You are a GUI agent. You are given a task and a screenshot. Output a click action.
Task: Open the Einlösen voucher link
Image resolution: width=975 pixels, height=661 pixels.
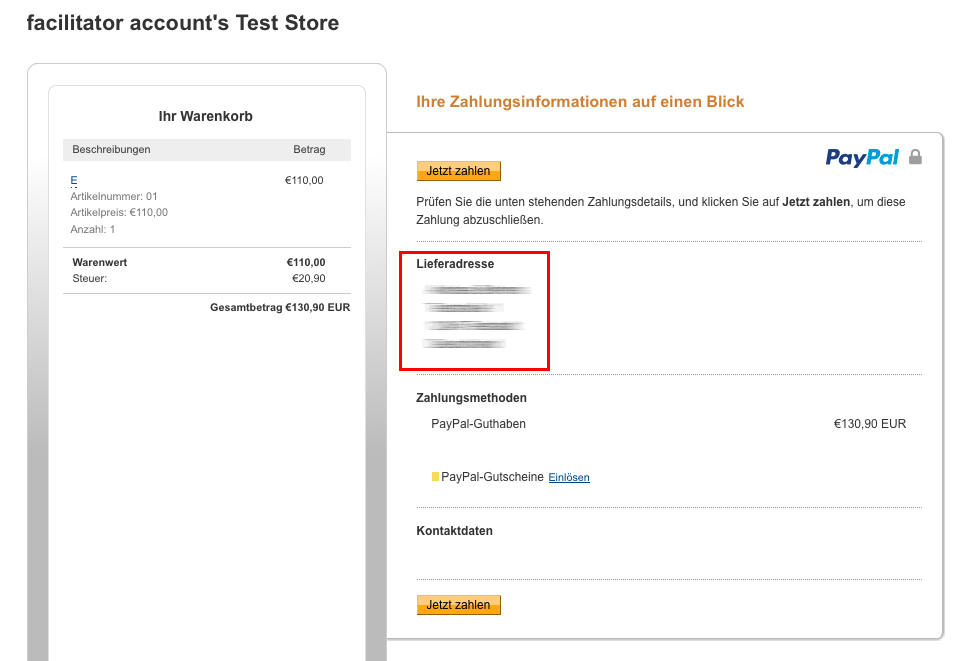[x=569, y=478]
